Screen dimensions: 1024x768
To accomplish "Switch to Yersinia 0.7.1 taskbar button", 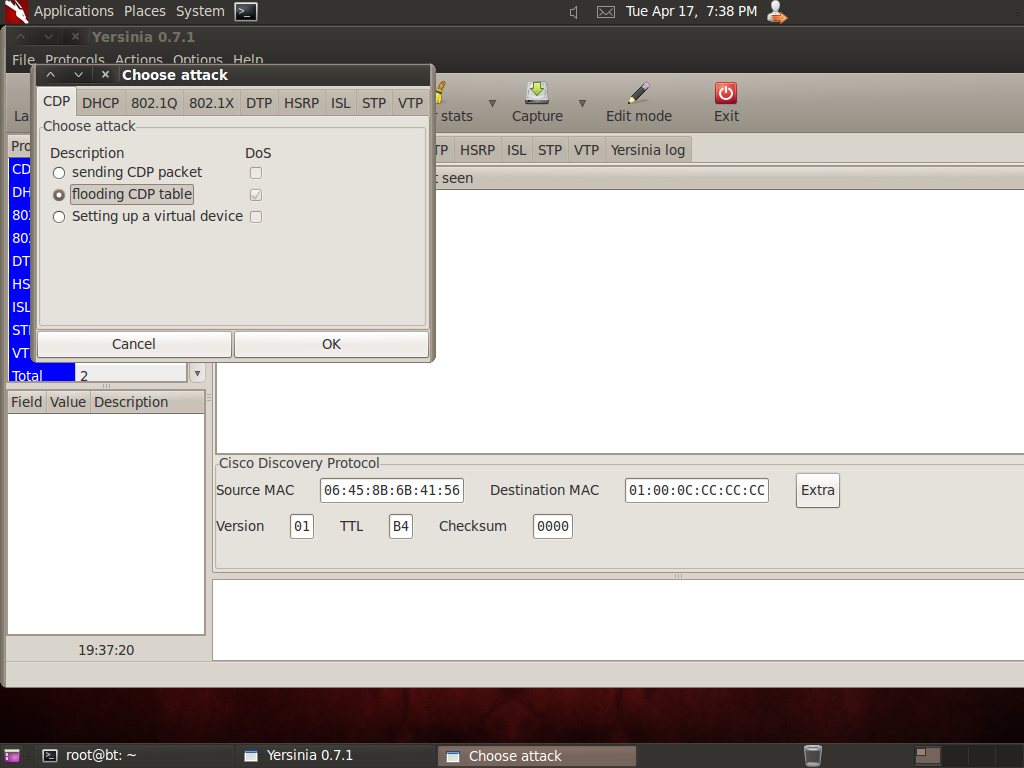I will pyautogui.click(x=334, y=756).
